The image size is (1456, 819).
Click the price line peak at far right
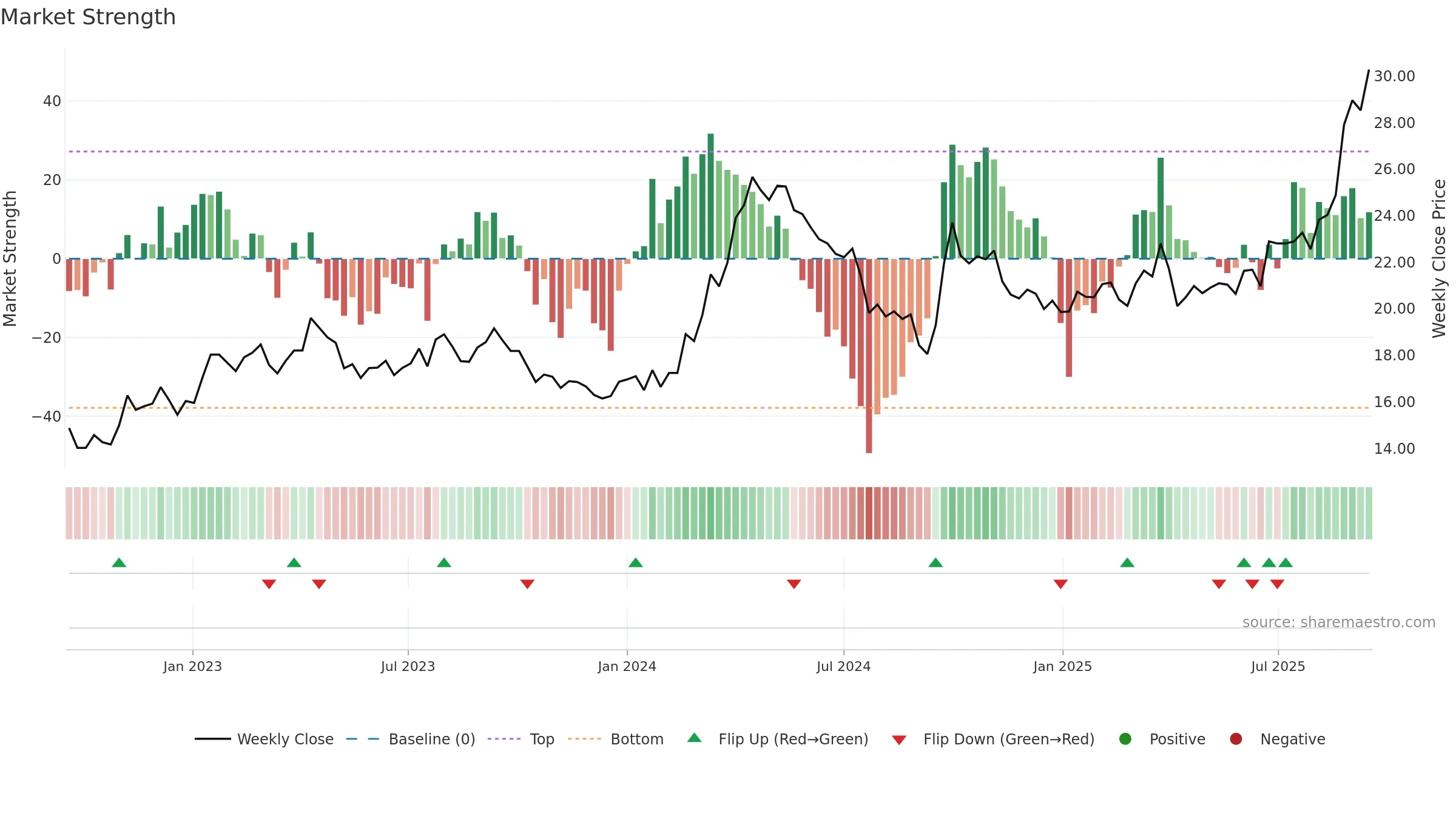[1369, 71]
